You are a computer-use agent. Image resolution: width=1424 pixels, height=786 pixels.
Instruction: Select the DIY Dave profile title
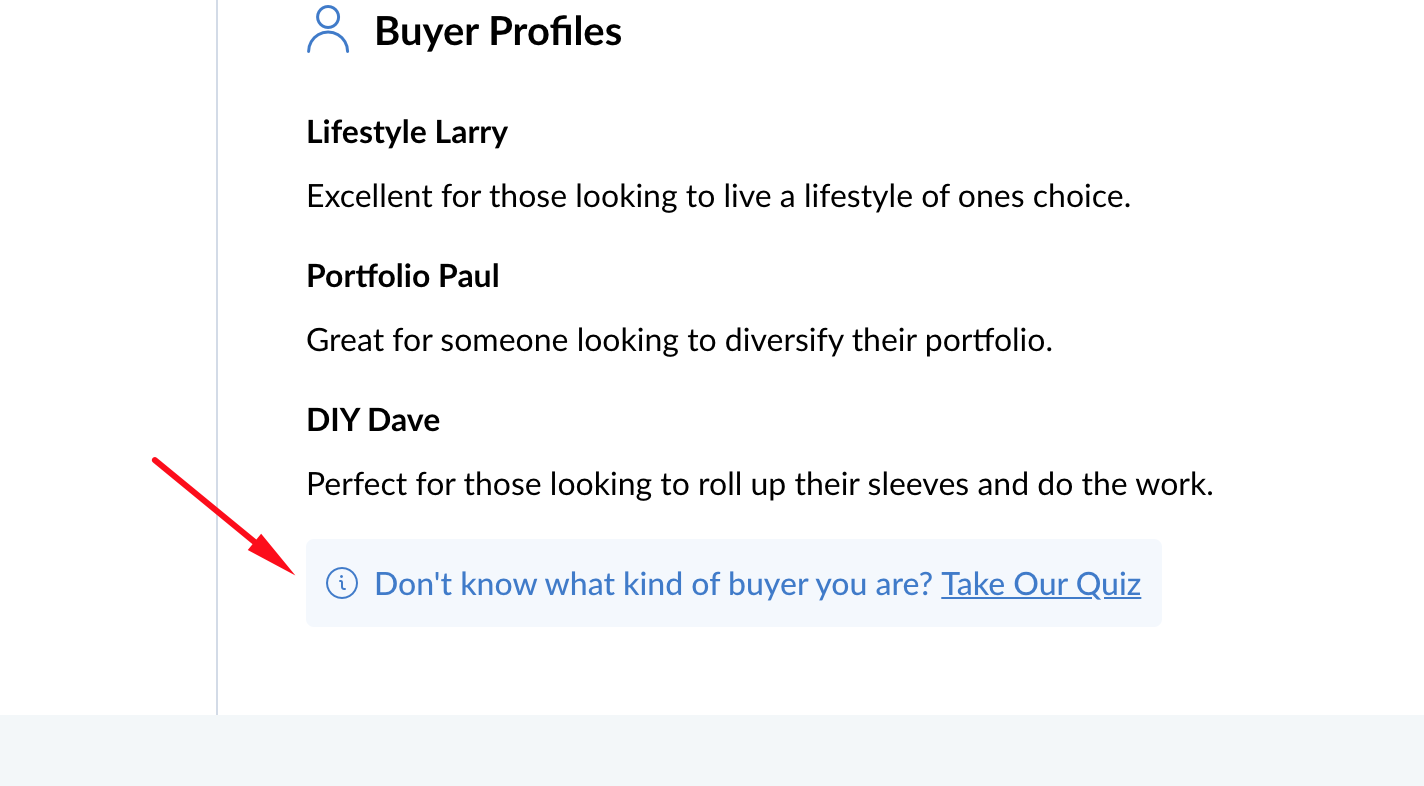[373, 420]
